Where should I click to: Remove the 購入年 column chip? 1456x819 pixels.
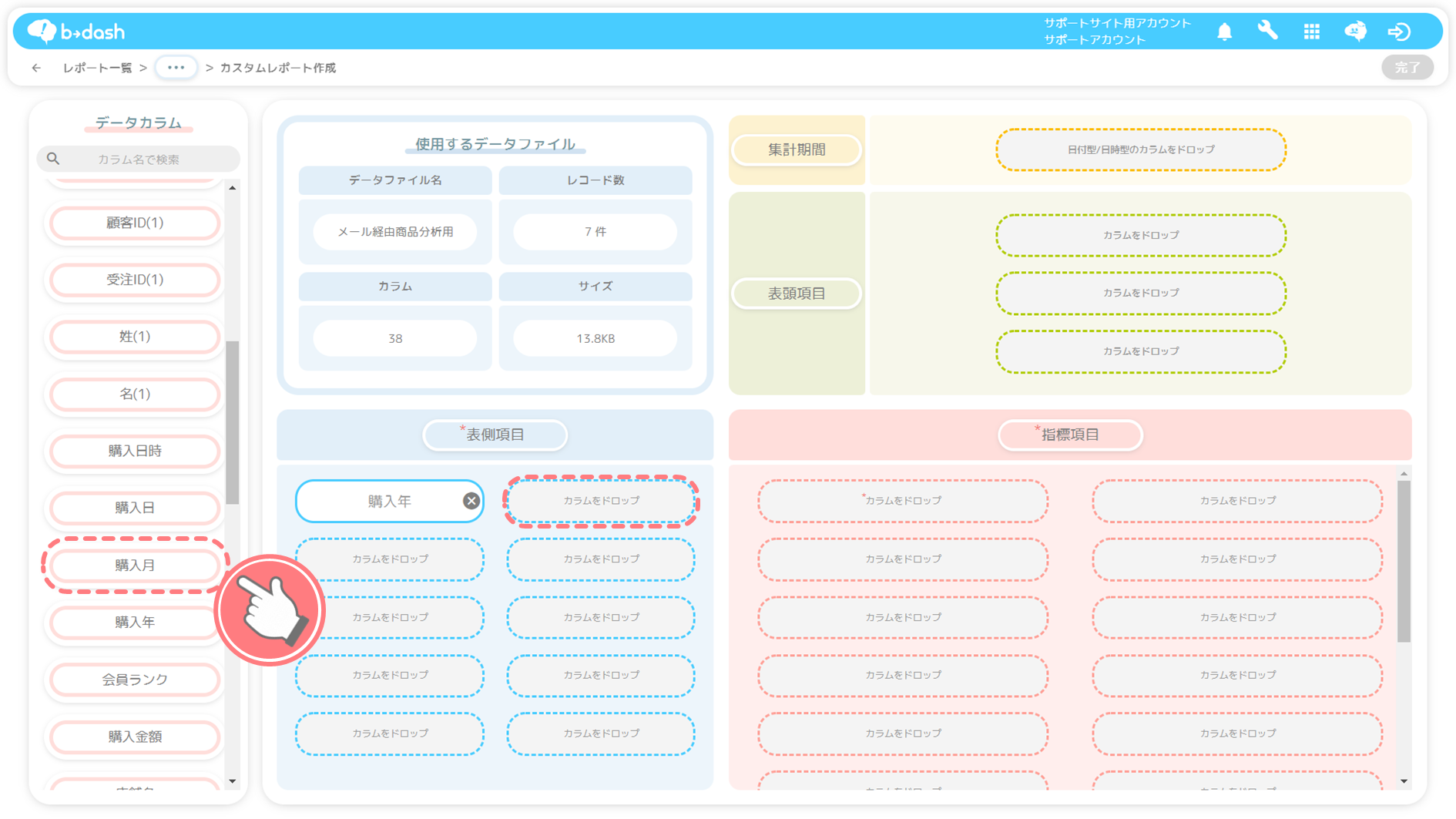pos(471,501)
